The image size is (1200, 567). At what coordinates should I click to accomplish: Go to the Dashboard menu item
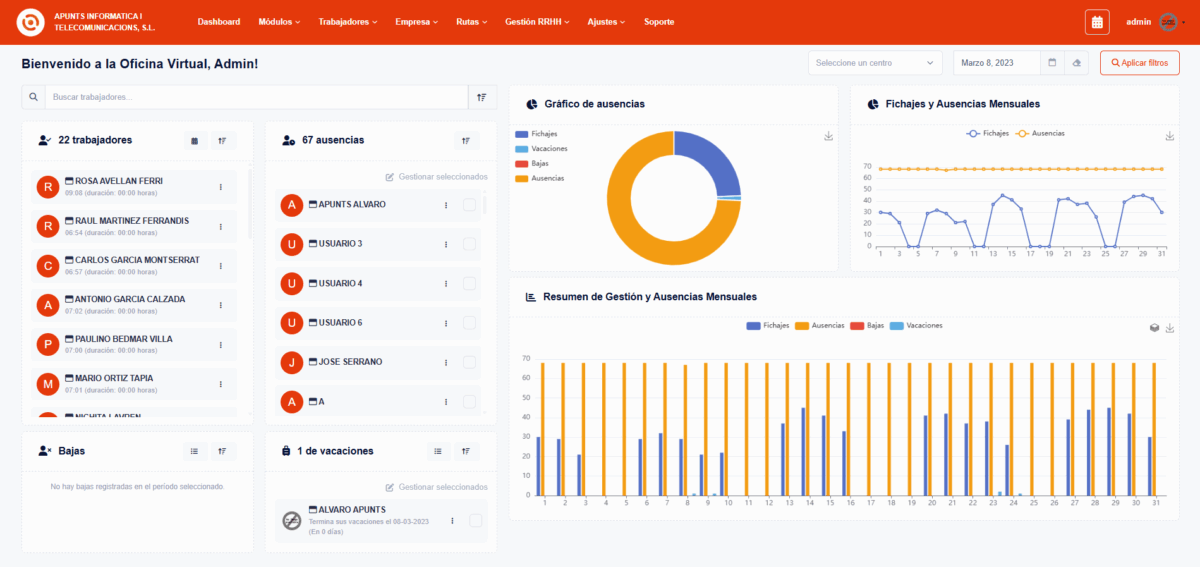tap(218, 22)
